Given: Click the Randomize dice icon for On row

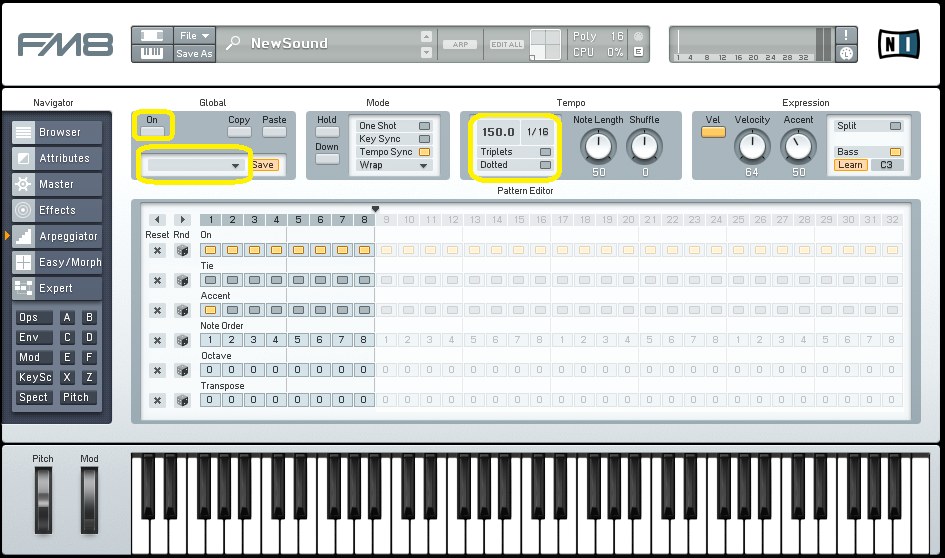Looking at the screenshot, I should tap(182, 250).
